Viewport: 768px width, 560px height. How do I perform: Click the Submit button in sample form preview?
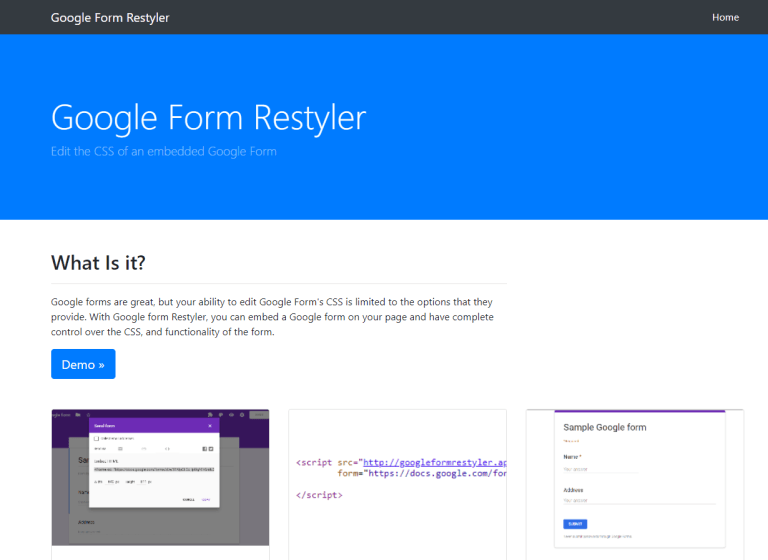pyautogui.click(x=575, y=524)
